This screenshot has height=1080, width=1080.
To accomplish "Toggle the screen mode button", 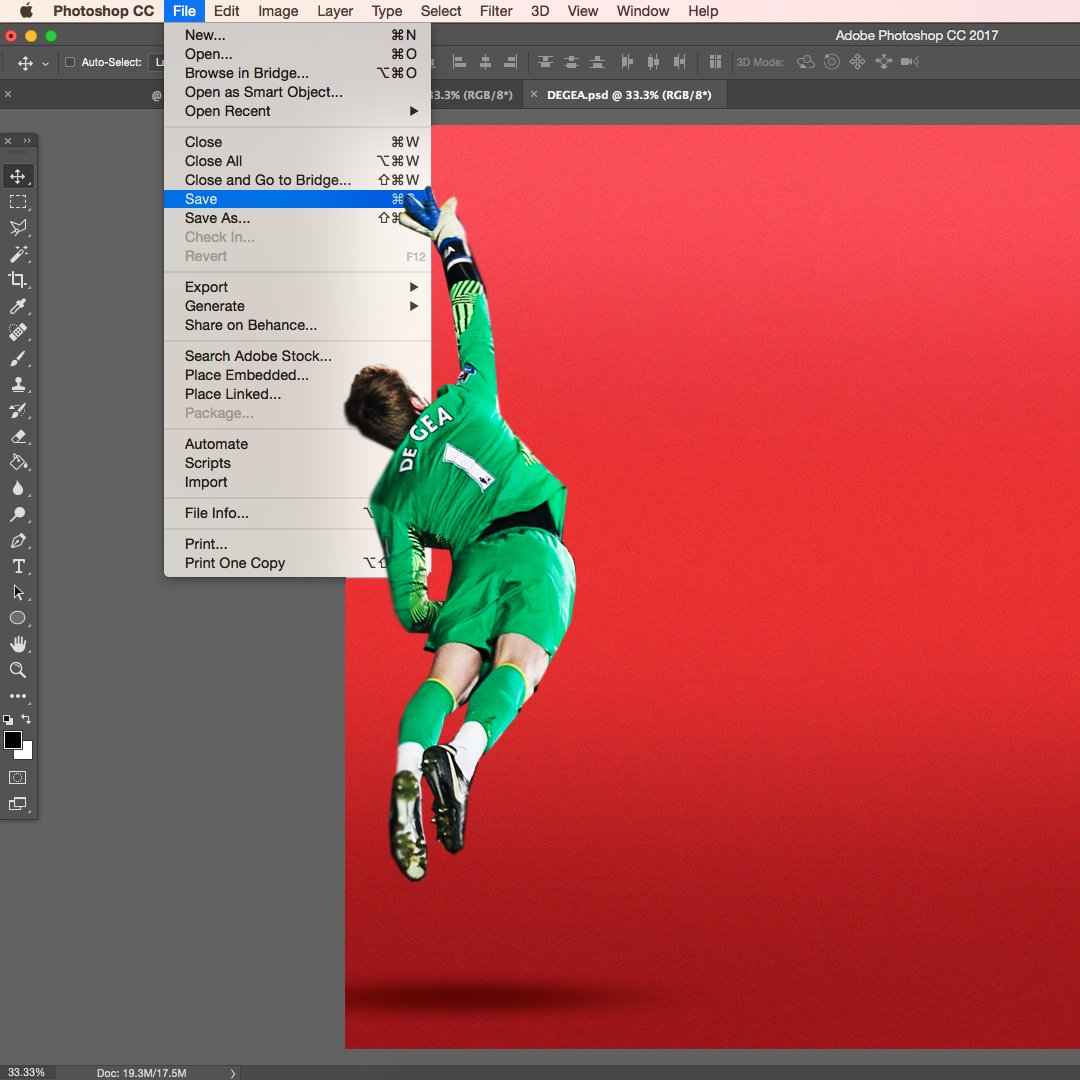I will tap(17, 803).
